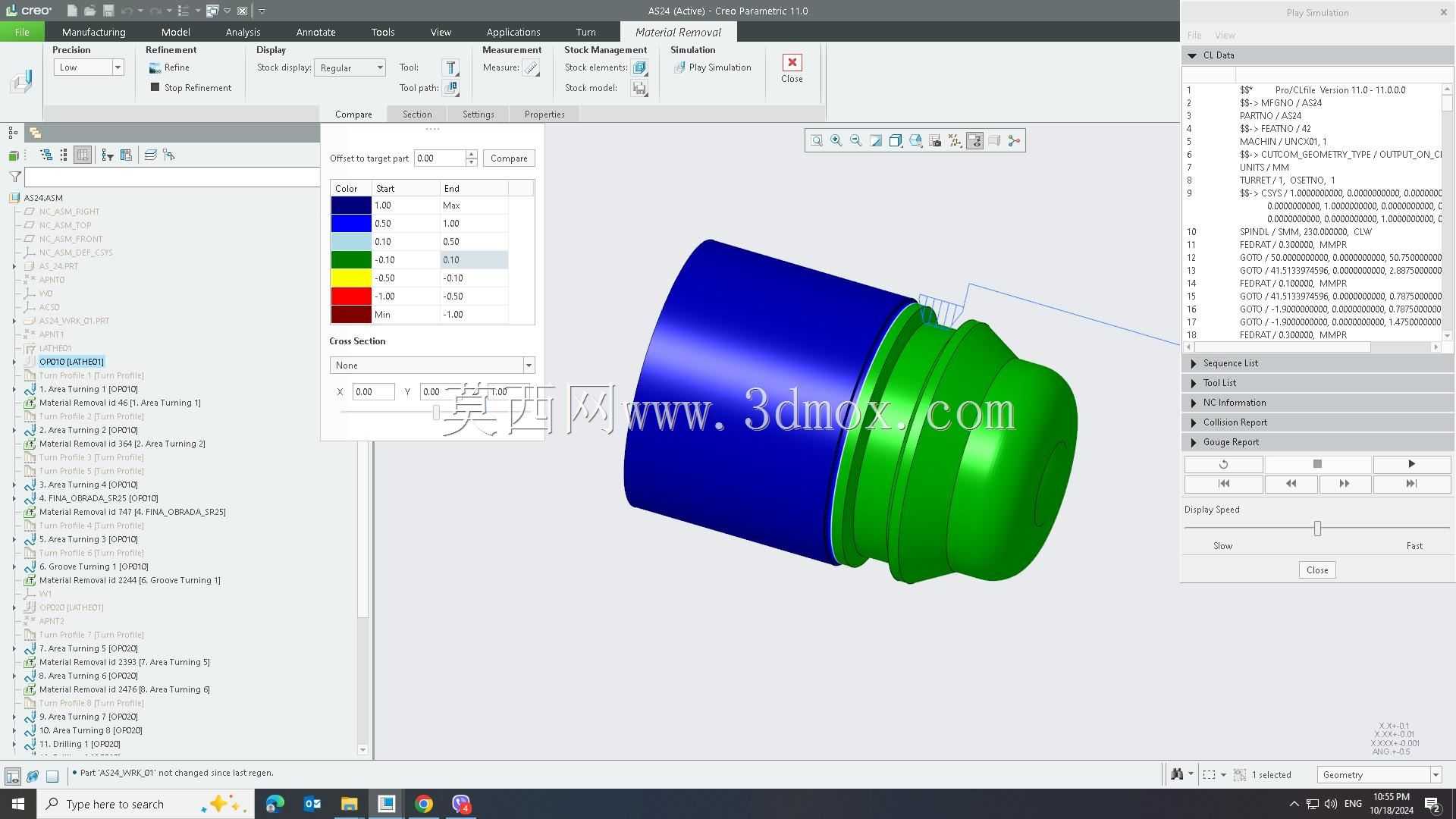Rewind the simulation playback
This screenshot has width=1456, height=819.
[x=1291, y=484]
